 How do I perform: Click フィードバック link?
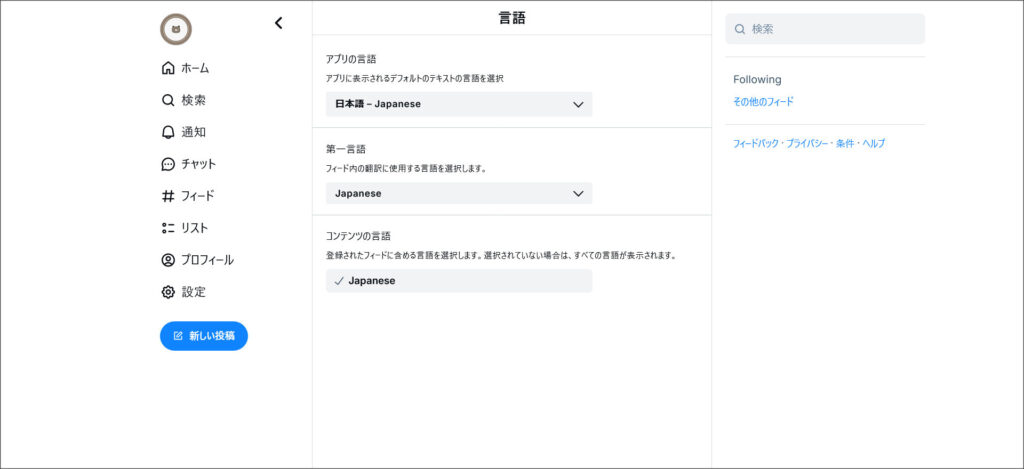point(756,144)
